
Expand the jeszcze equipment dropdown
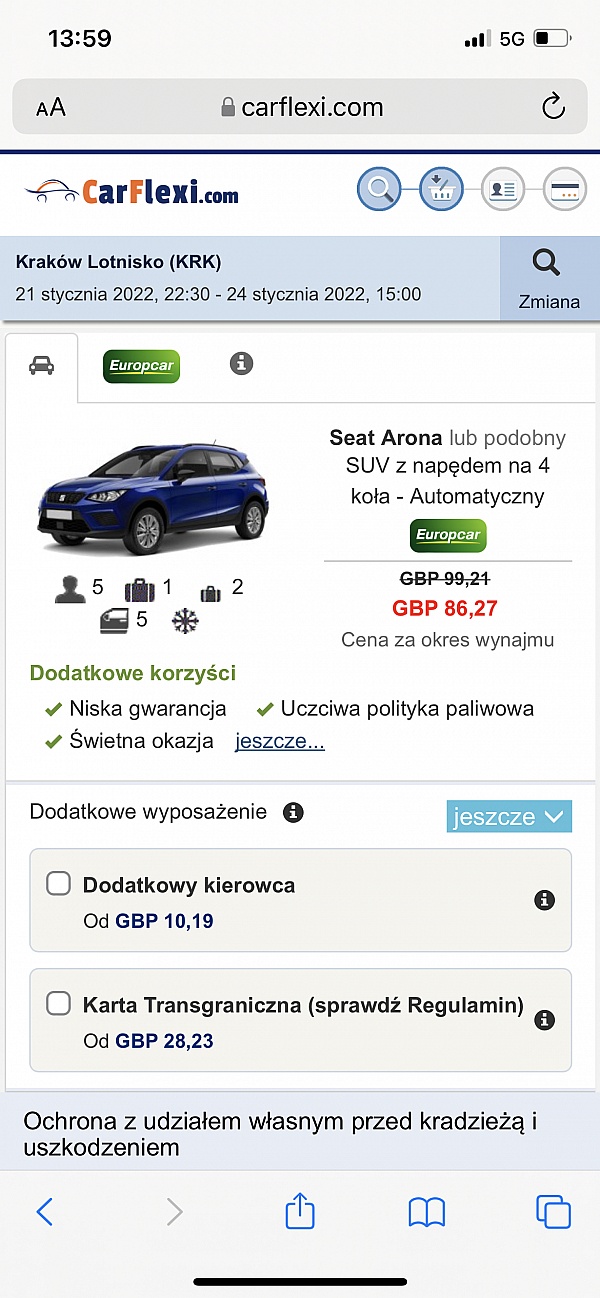click(x=508, y=816)
